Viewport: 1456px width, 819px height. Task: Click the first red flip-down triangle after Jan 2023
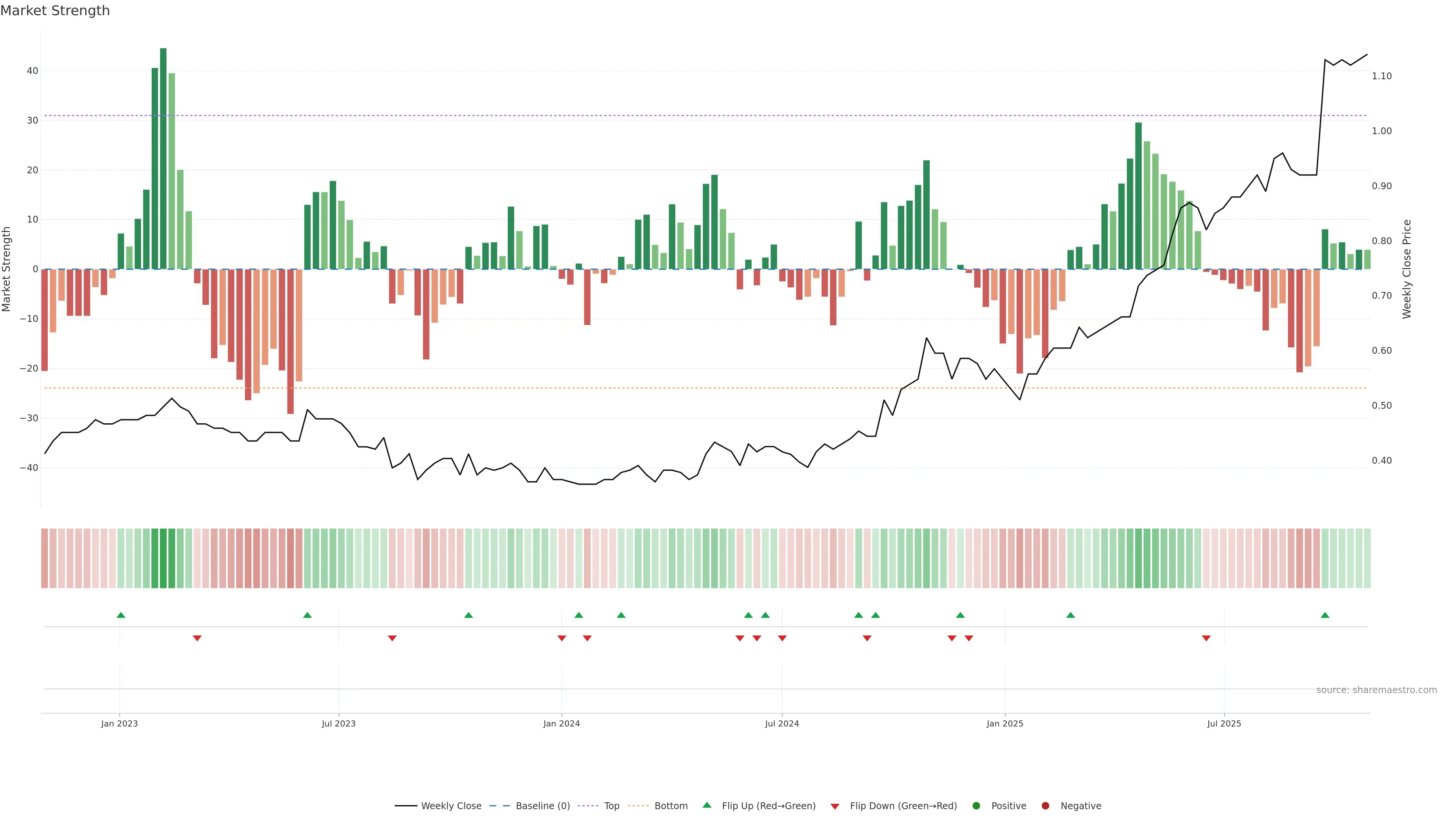pos(197,638)
